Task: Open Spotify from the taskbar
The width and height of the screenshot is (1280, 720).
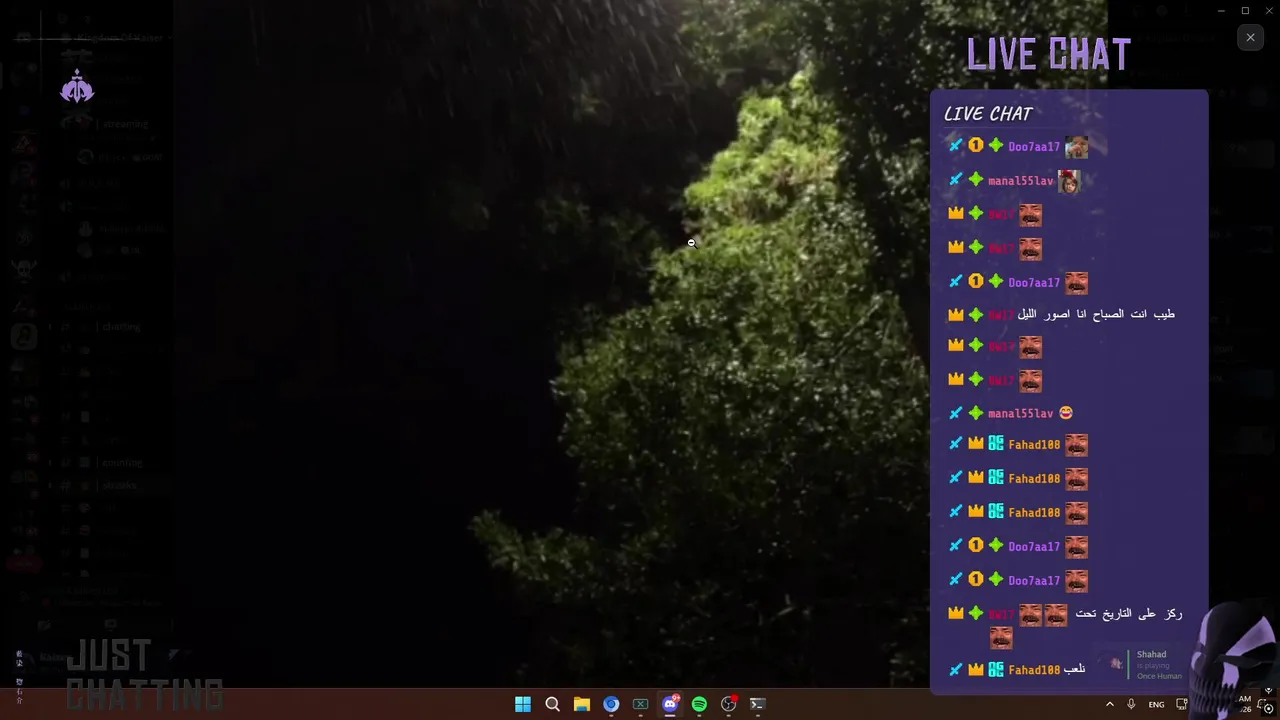Action: point(699,704)
